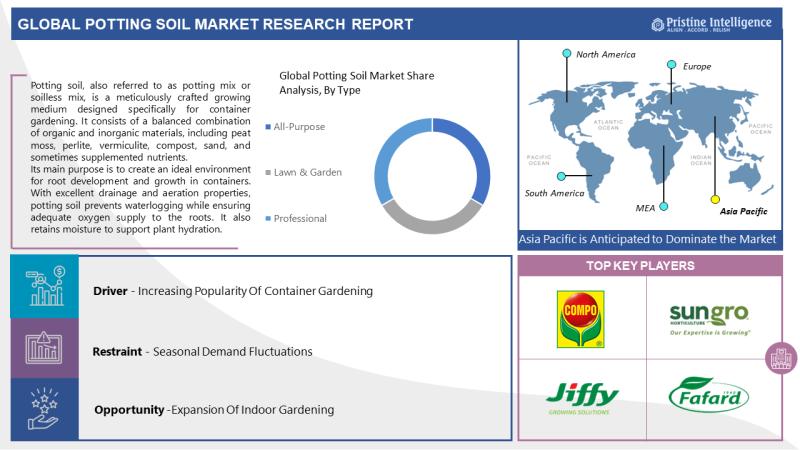
Task: Click the MEA map marker
Action: point(663,207)
